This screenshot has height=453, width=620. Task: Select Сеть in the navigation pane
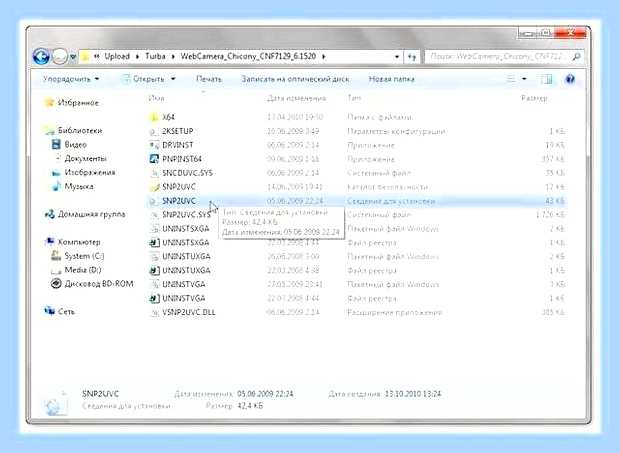pos(66,311)
